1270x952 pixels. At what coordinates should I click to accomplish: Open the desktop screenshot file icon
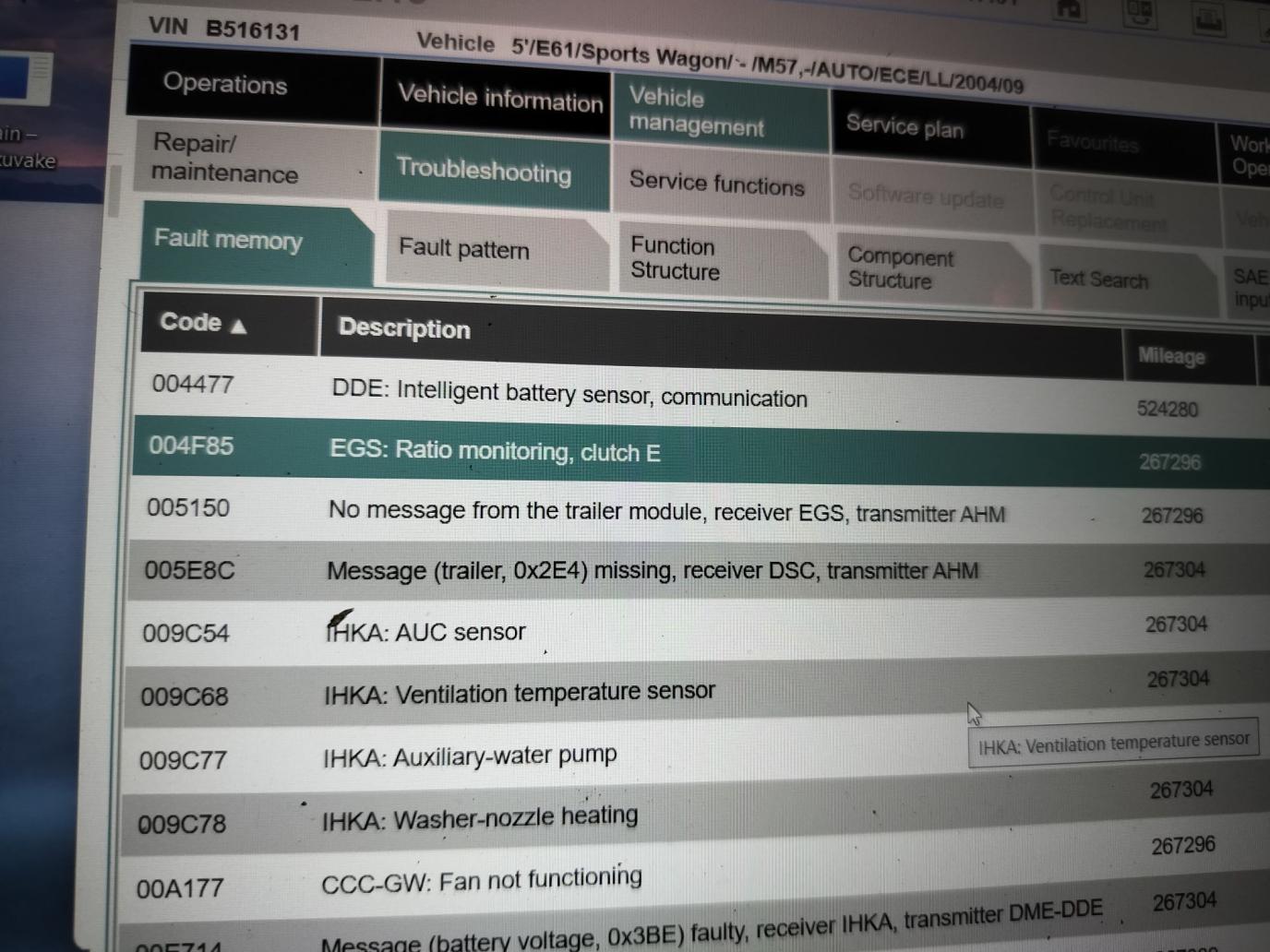click(25, 78)
